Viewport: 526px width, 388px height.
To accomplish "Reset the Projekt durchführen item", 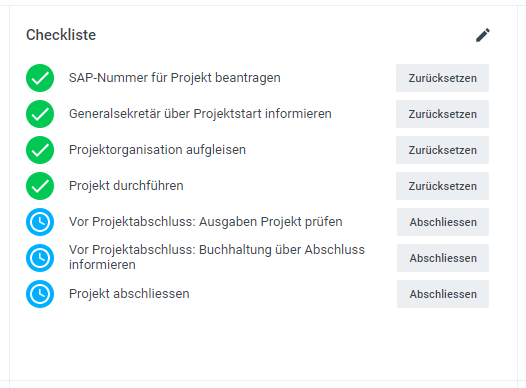I will [x=442, y=186].
